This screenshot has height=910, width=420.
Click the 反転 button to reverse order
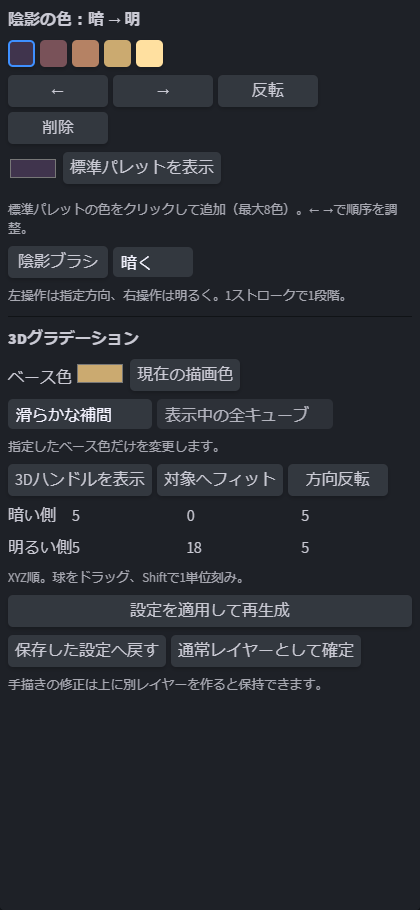pyautogui.click(x=268, y=91)
